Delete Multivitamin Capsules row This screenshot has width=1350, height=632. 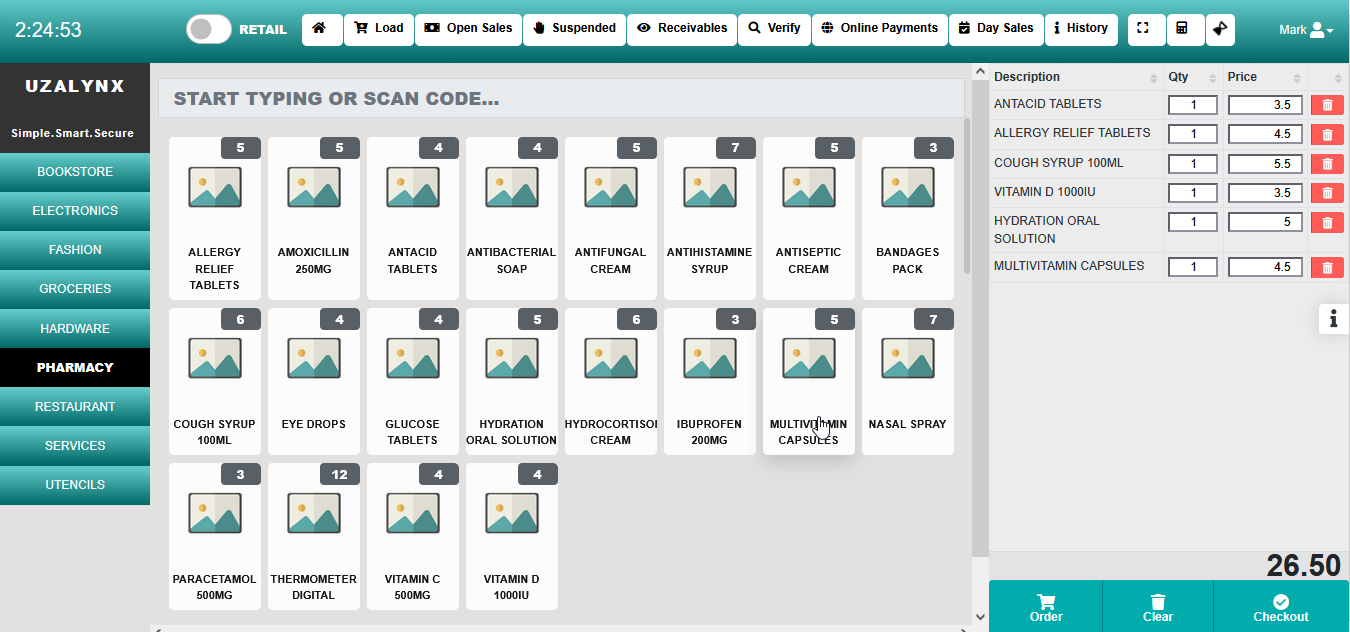1327,267
